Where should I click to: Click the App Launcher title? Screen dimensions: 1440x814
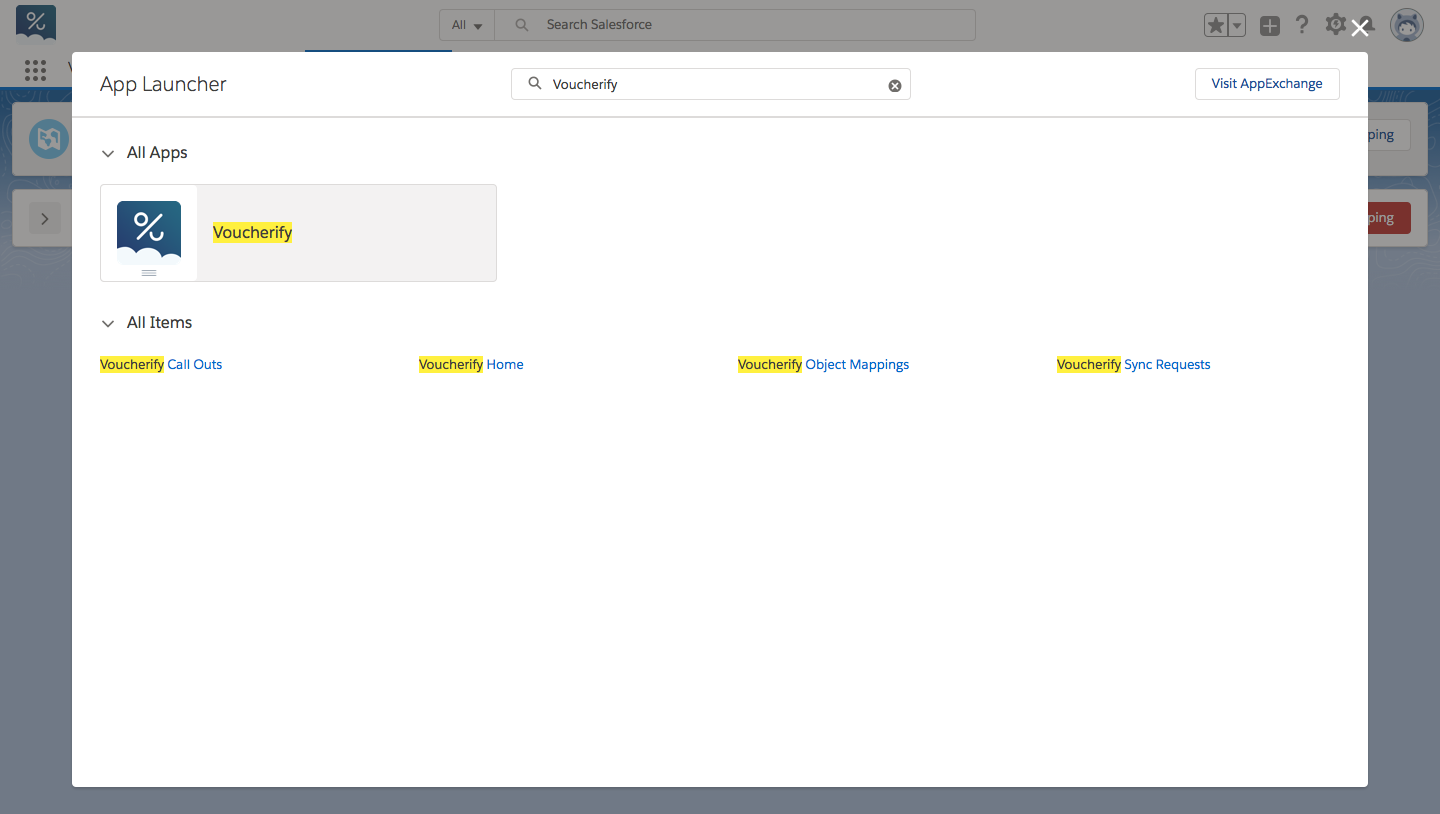click(x=163, y=84)
